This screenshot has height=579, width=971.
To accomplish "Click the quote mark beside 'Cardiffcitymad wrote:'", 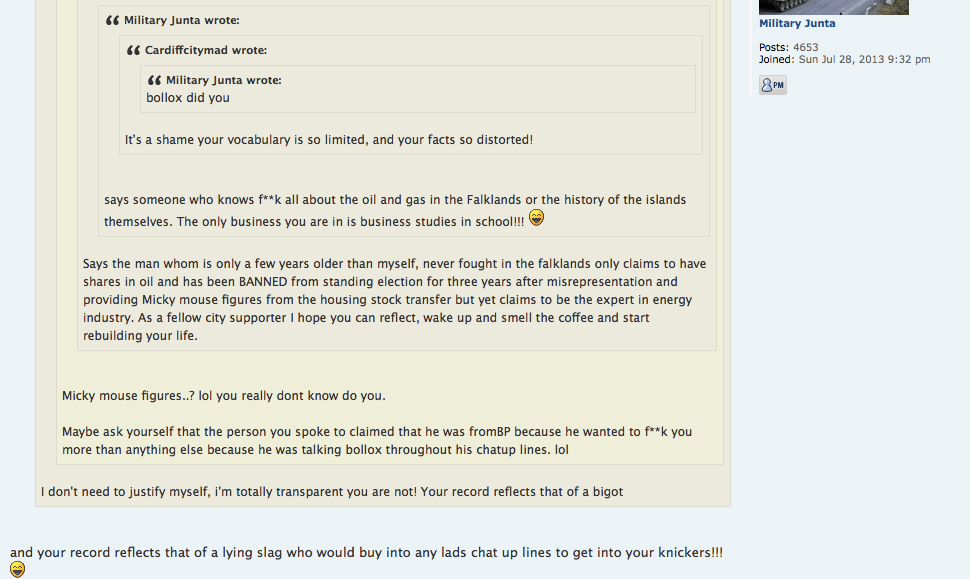I will pyautogui.click(x=133, y=50).
